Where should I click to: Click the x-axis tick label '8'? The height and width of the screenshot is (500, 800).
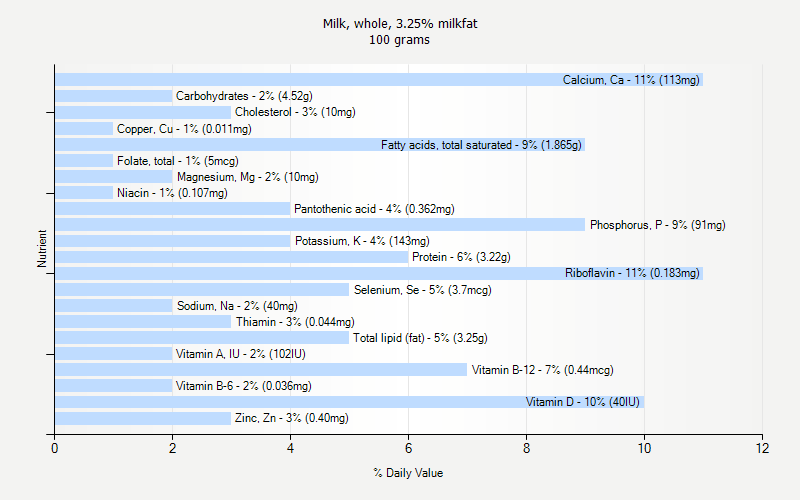tap(527, 448)
